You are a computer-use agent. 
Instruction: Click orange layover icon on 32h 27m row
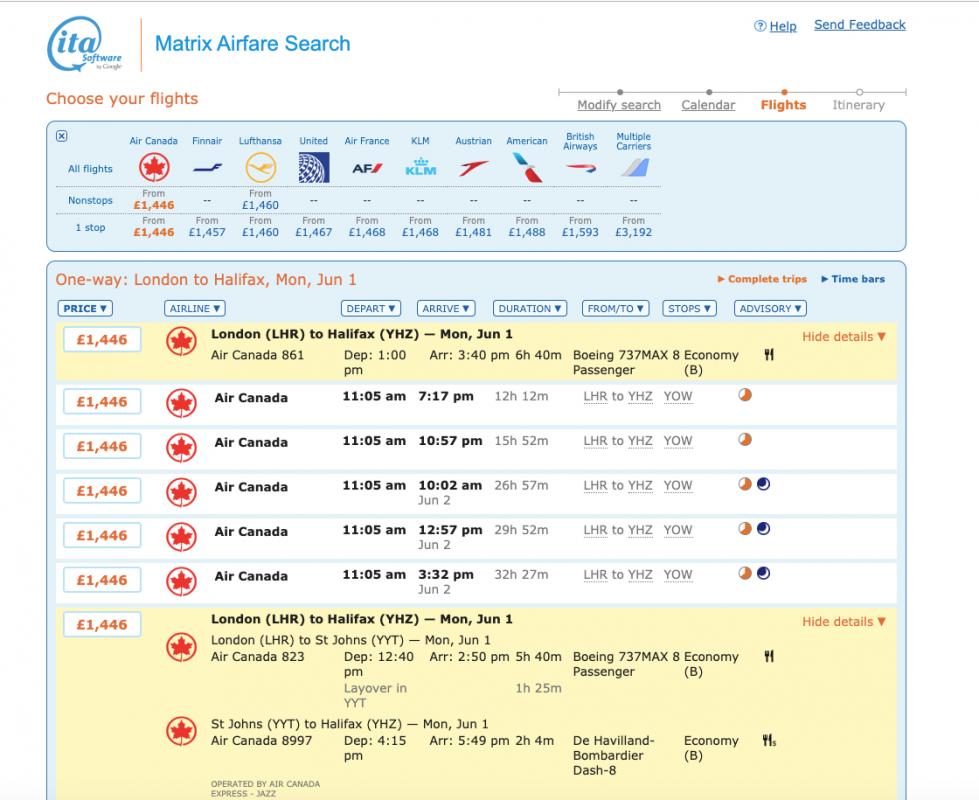coord(745,573)
